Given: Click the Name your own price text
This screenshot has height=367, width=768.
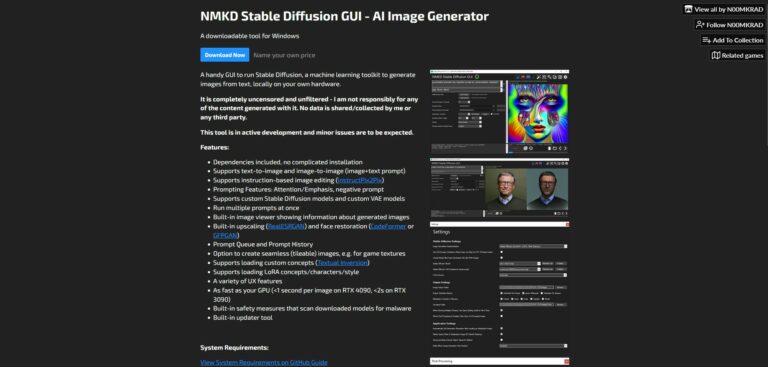Looking at the screenshot, I should [285, 55].
